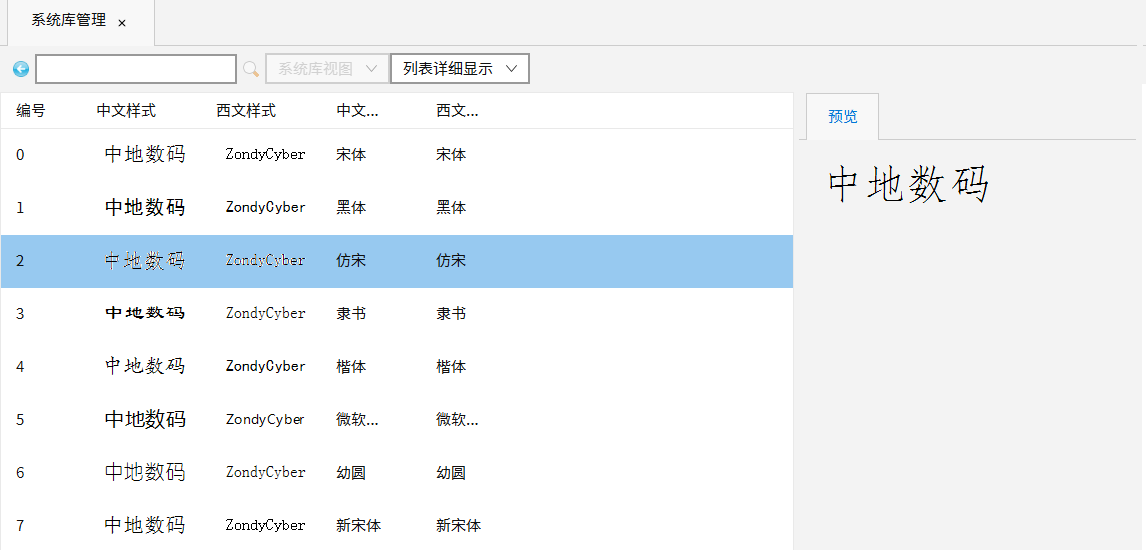Click 宋体 in the Western font column
The width and height of the screenshot is (1146, 550).
point(451,155)
